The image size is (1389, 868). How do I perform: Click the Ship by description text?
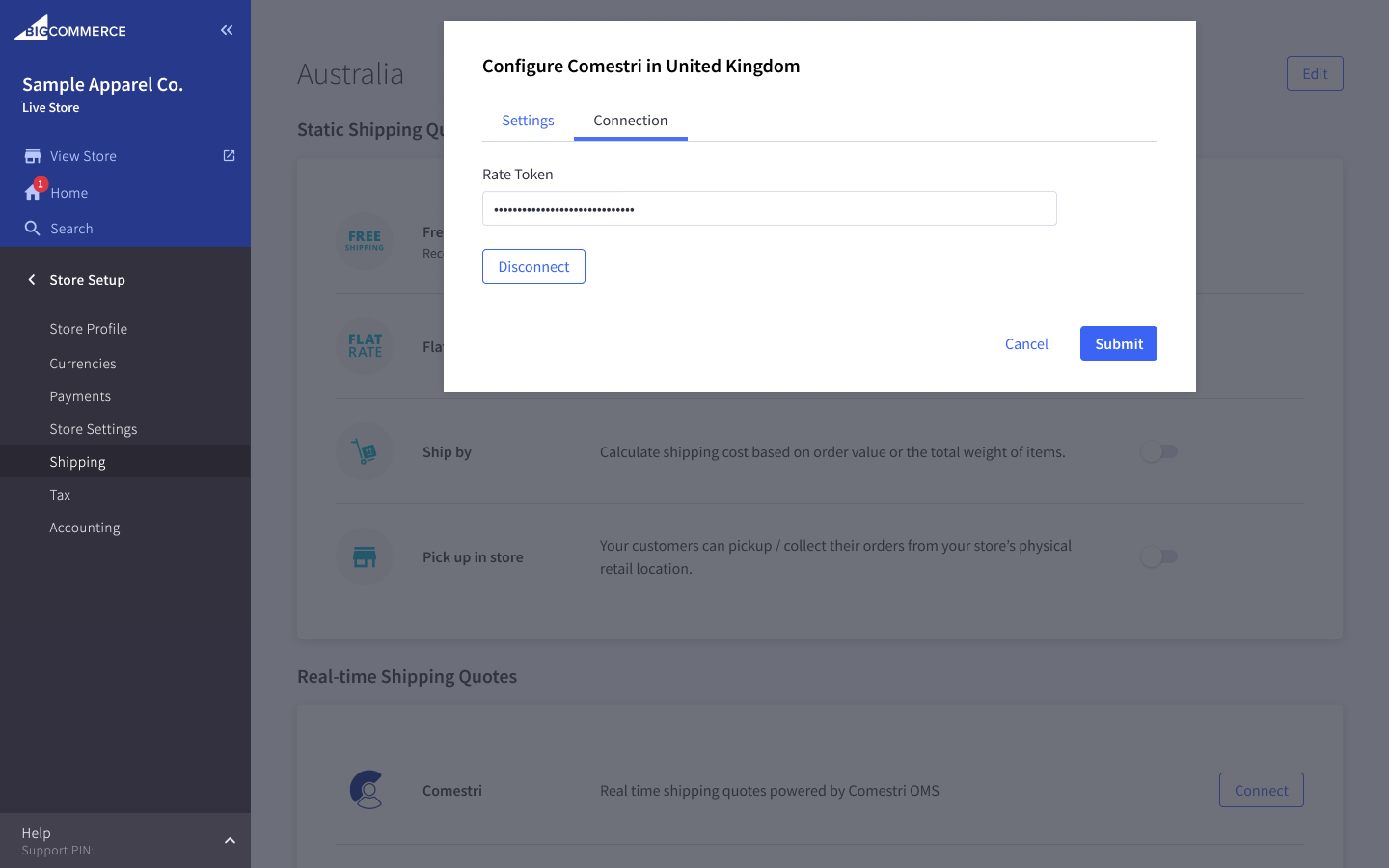832,451
